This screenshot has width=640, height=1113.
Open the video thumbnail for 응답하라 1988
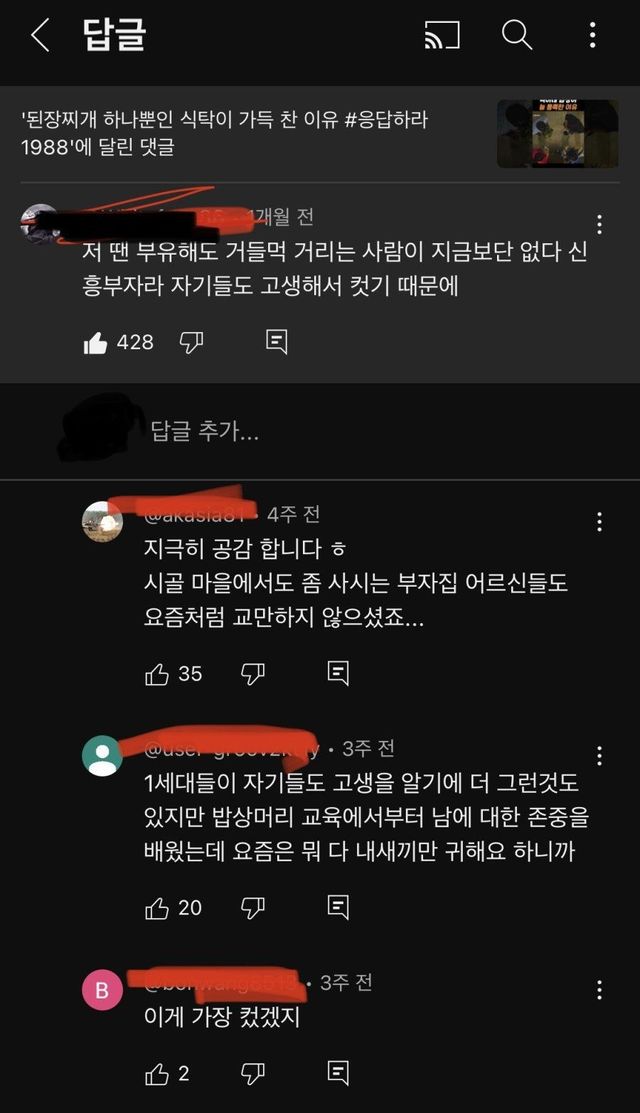point(558,134)
